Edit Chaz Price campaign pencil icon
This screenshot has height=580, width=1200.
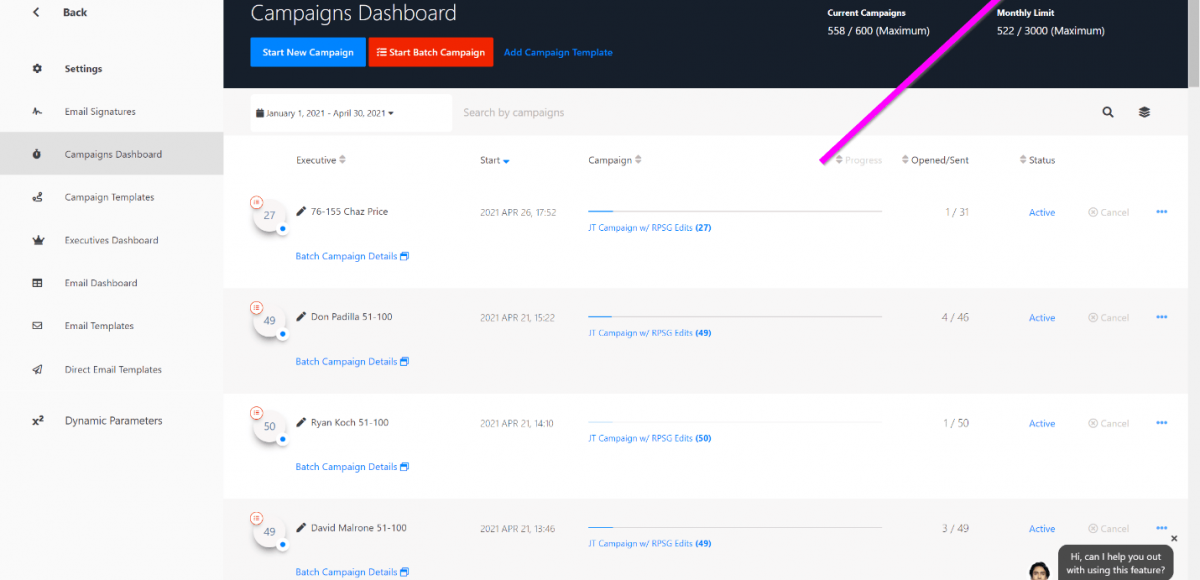(301, 212)
